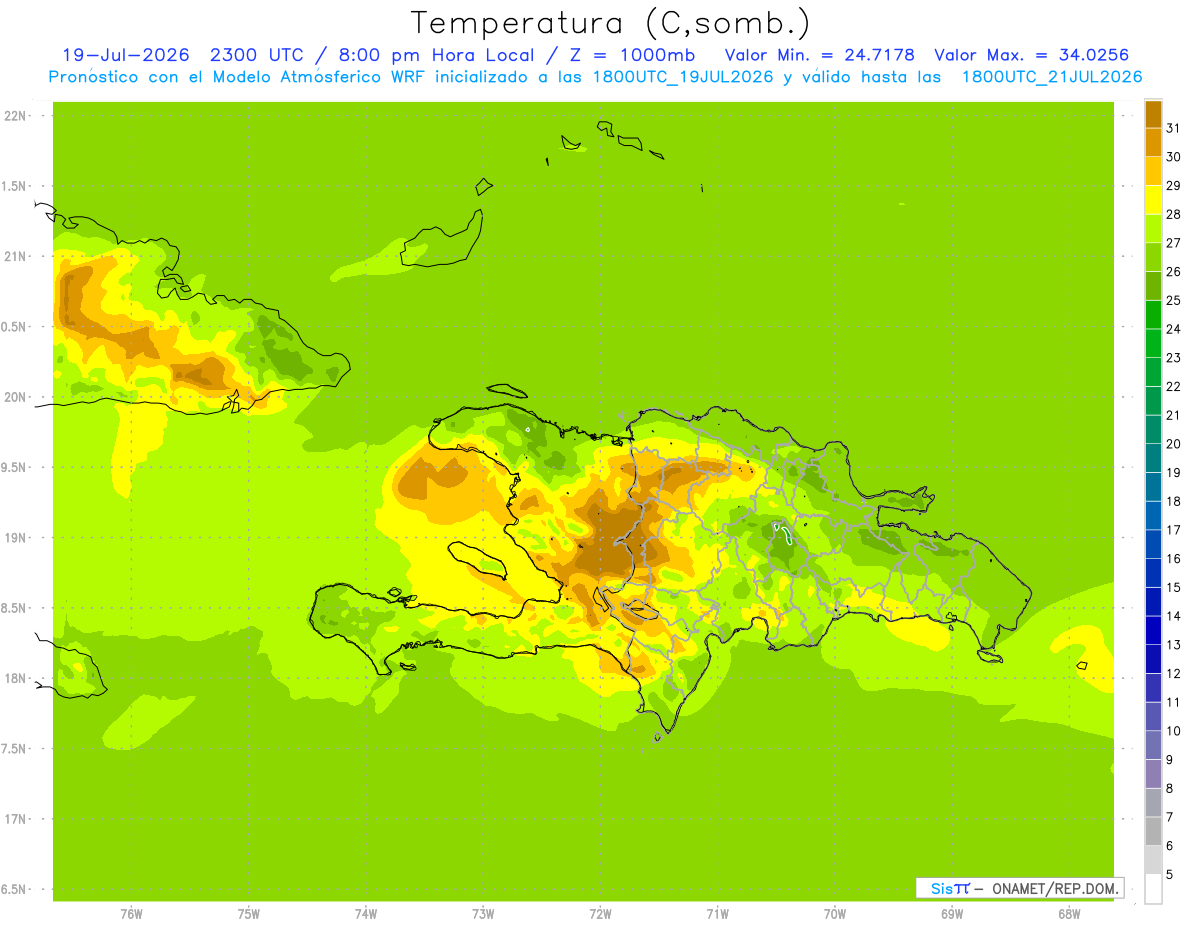The width and height of the screenshot is (1200, 927).
Task: Click the '1800UTC_21JUL2026' valid-until text
Action: click(1052, 77)
